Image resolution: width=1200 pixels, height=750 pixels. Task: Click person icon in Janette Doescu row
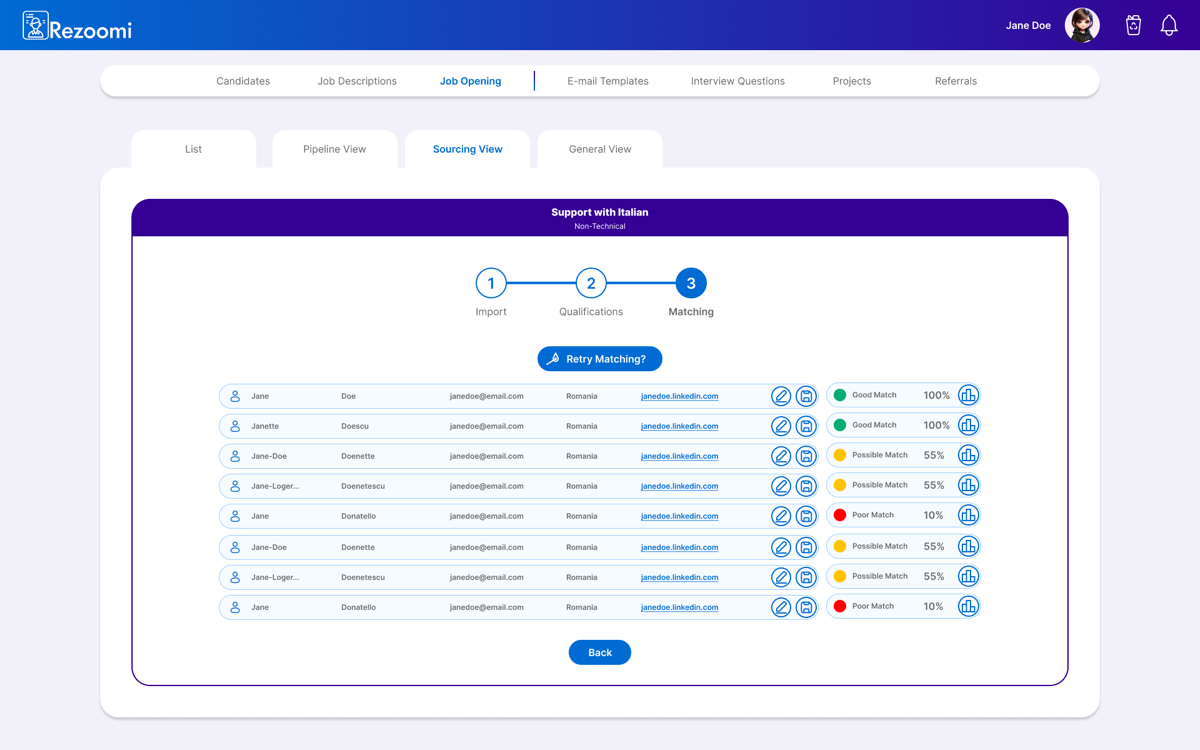[235, 426]
